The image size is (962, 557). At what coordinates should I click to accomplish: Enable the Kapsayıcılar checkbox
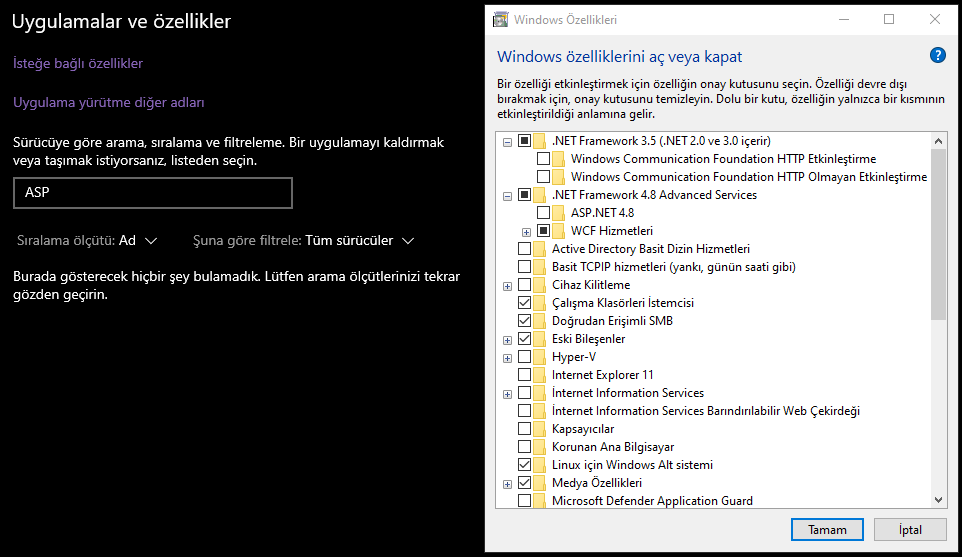click(x=524, y=429)
